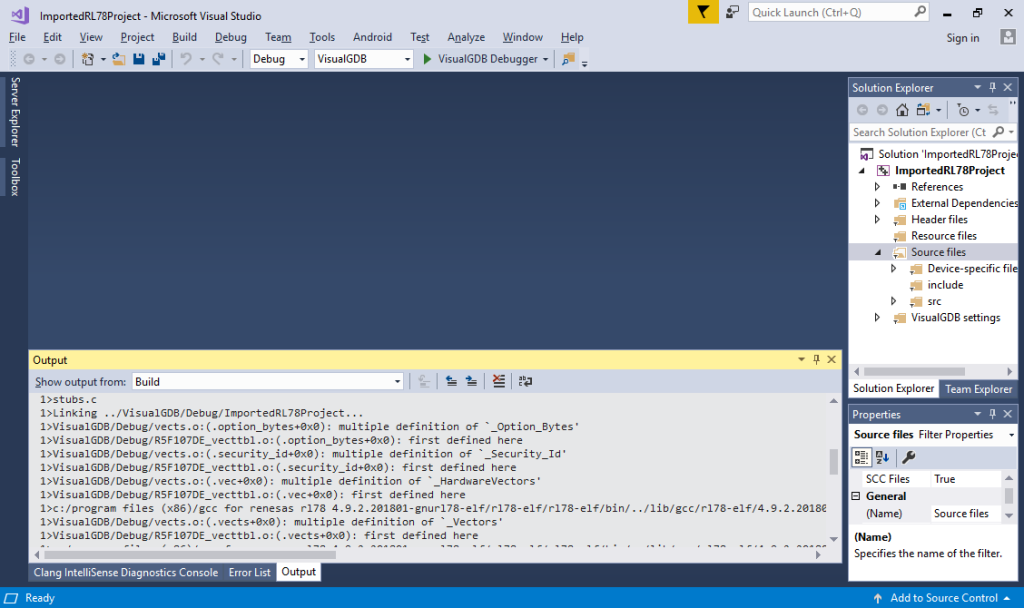This screenshot has width=1024, height=608.
Task: Click the Sign in link
Action: pyautogui.click(x=962, y=37)
